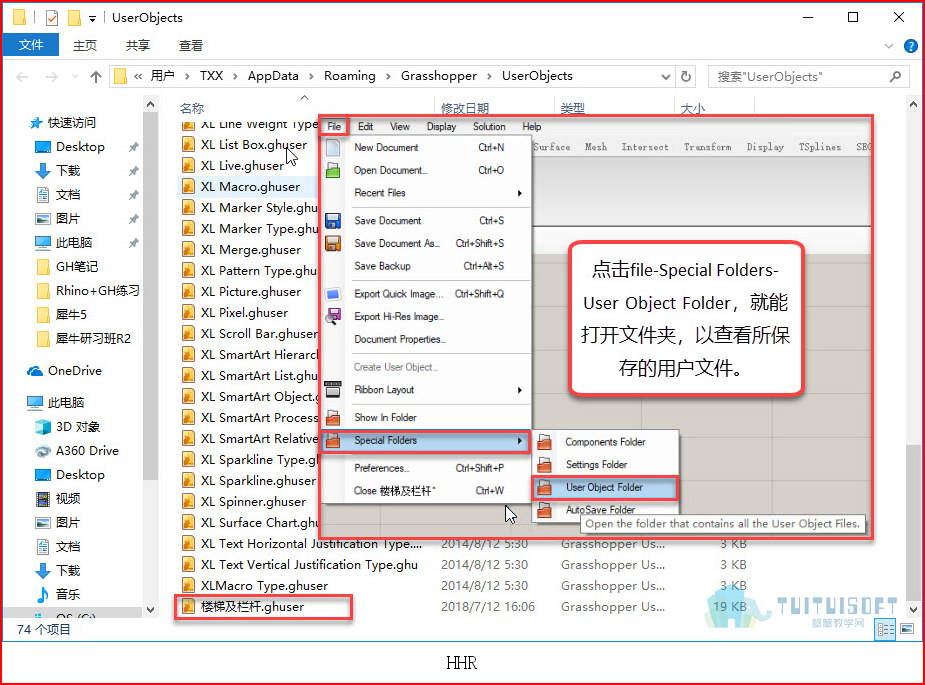Switch to large icons view button
Screen dimensions: 925x685
coord(907,628)
